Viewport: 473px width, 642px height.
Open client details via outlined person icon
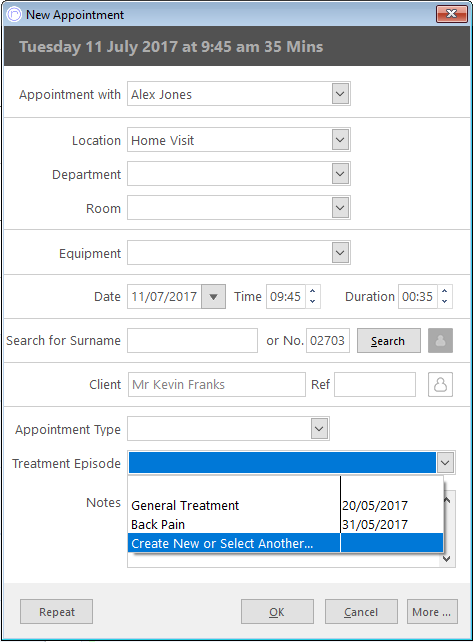[440, 384]
